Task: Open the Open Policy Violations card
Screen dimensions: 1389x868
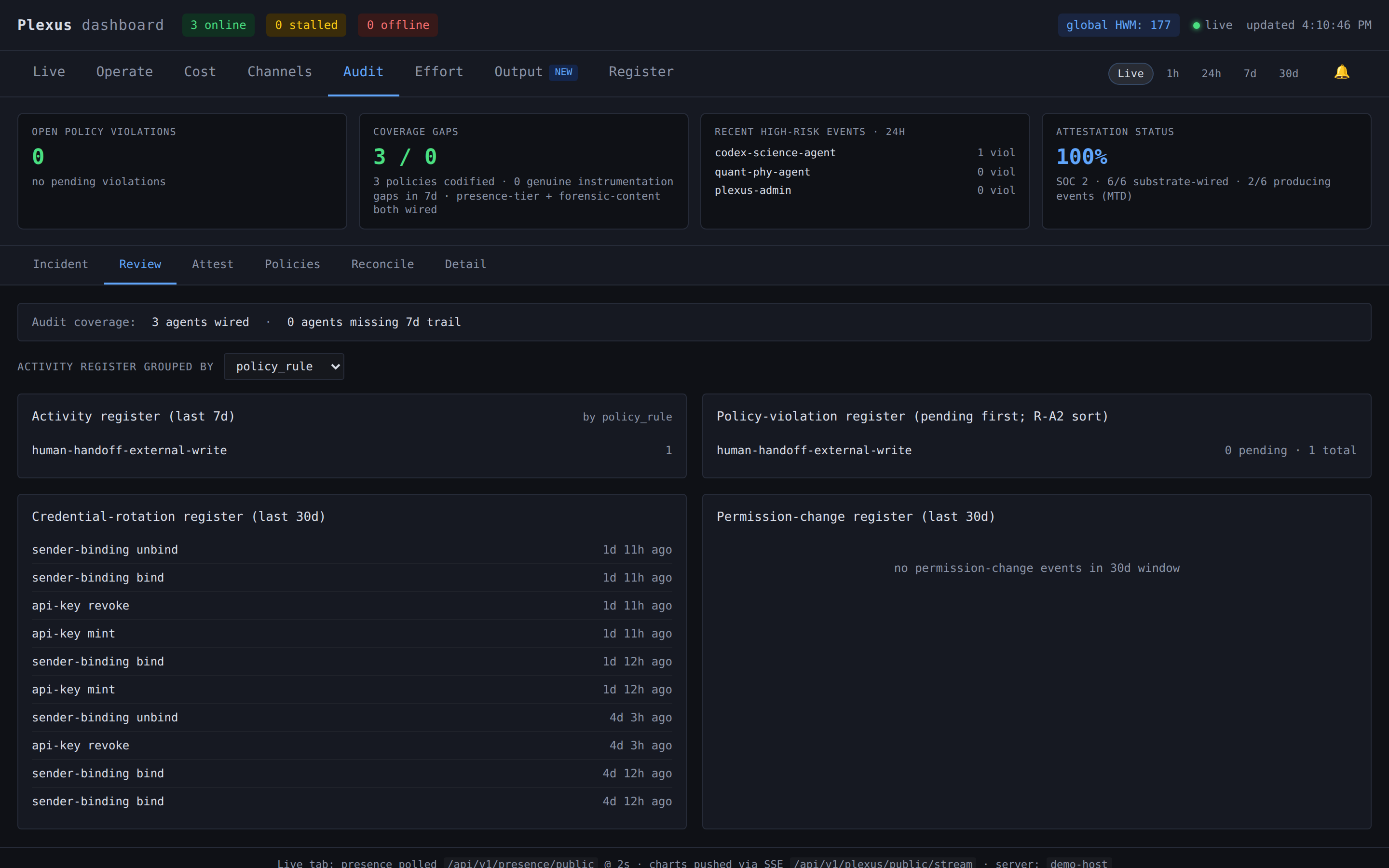Action: pos(182,171)
